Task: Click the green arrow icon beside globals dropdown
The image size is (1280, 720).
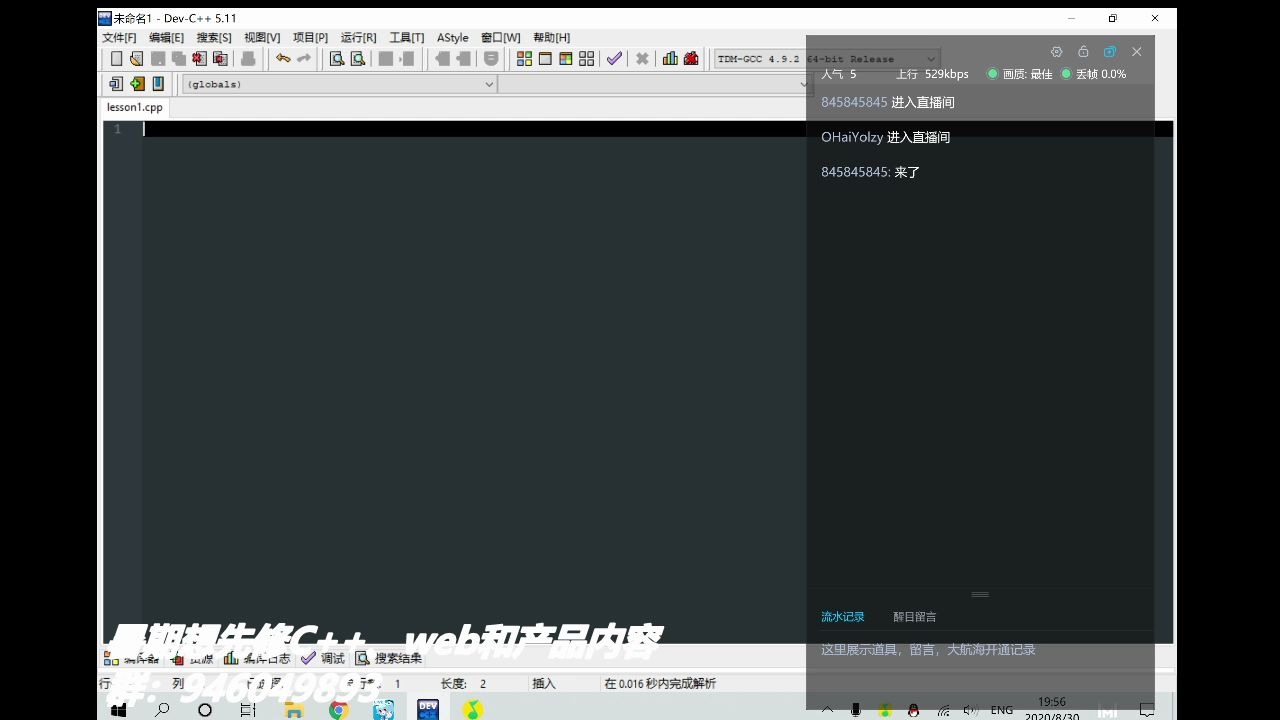Action: tap(137, 84)
